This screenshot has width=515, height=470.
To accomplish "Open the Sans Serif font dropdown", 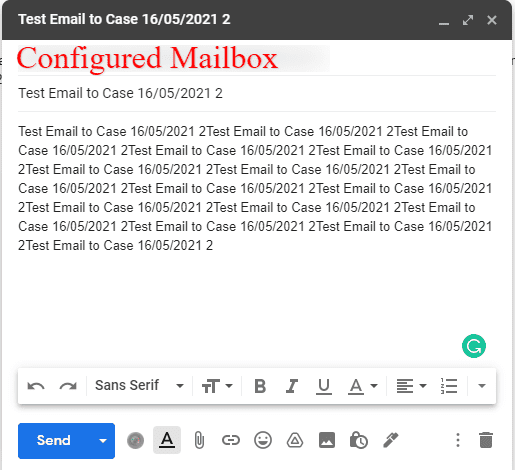I will [x=139, y=386].
